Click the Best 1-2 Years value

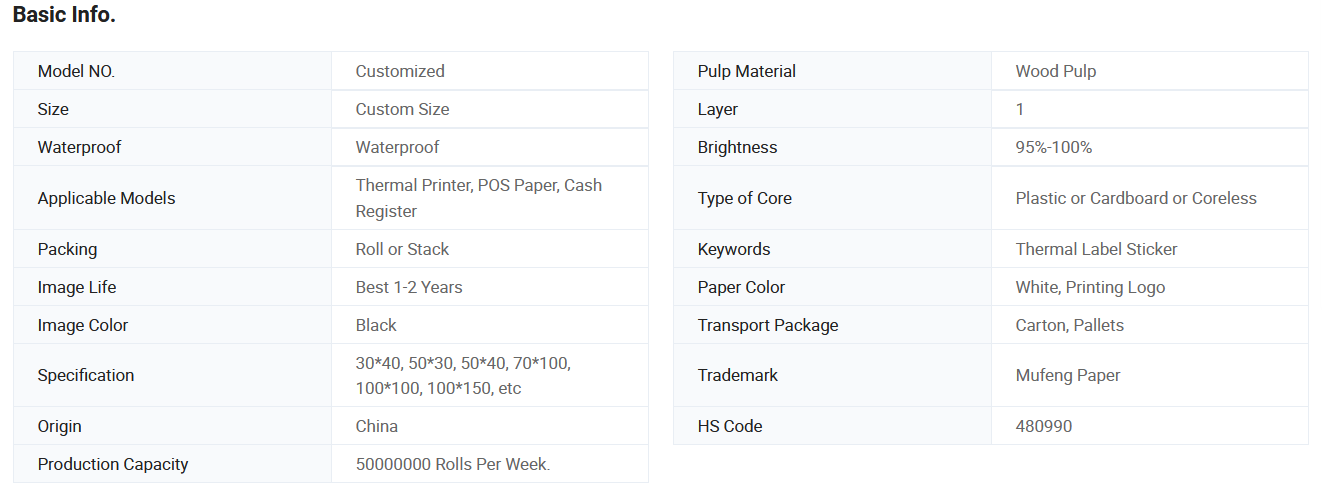[409, 287]
